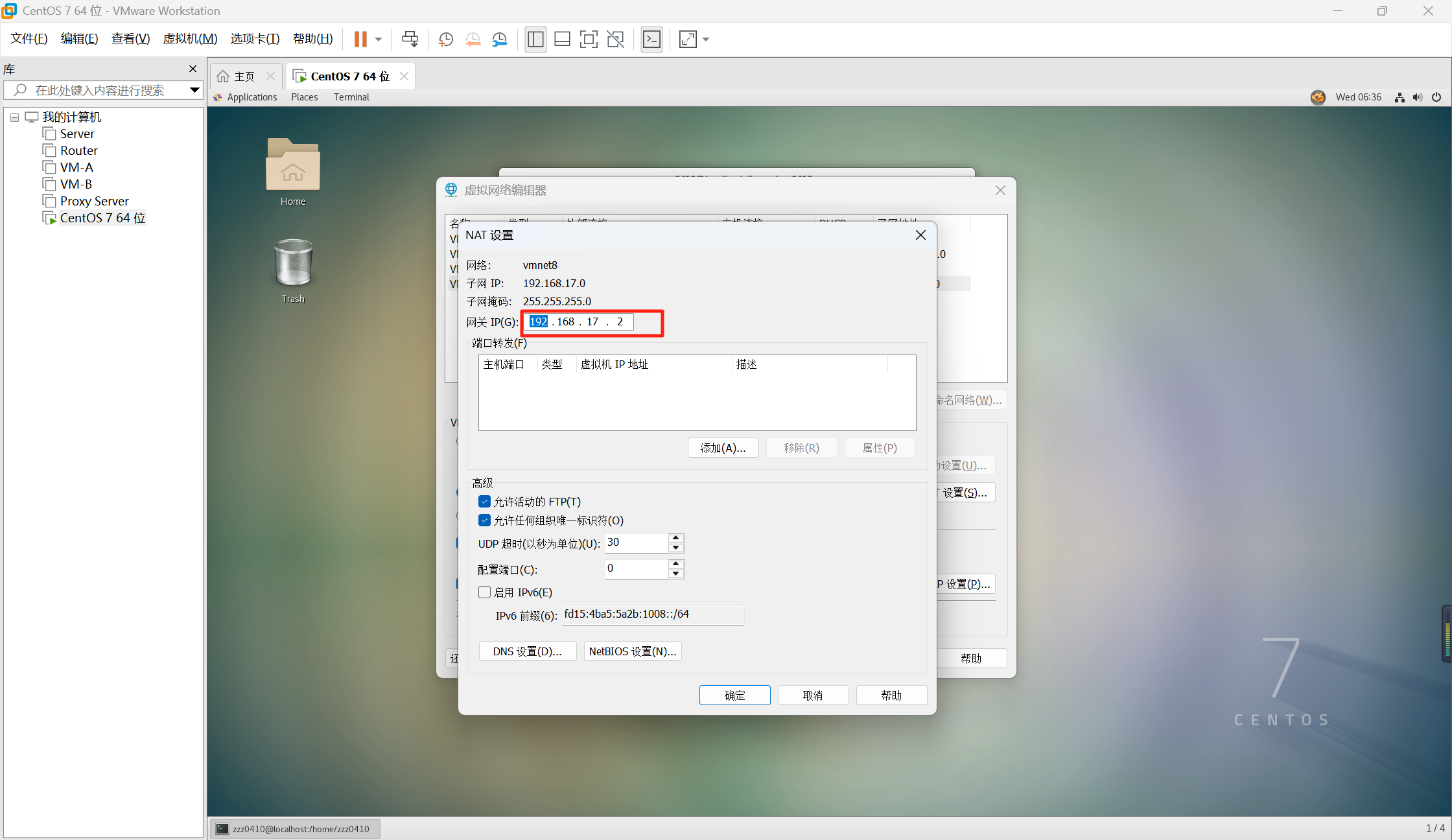
Task: Click the 网关 IP gateway address field
Action: pyautogui.click(x=577, y=321)
